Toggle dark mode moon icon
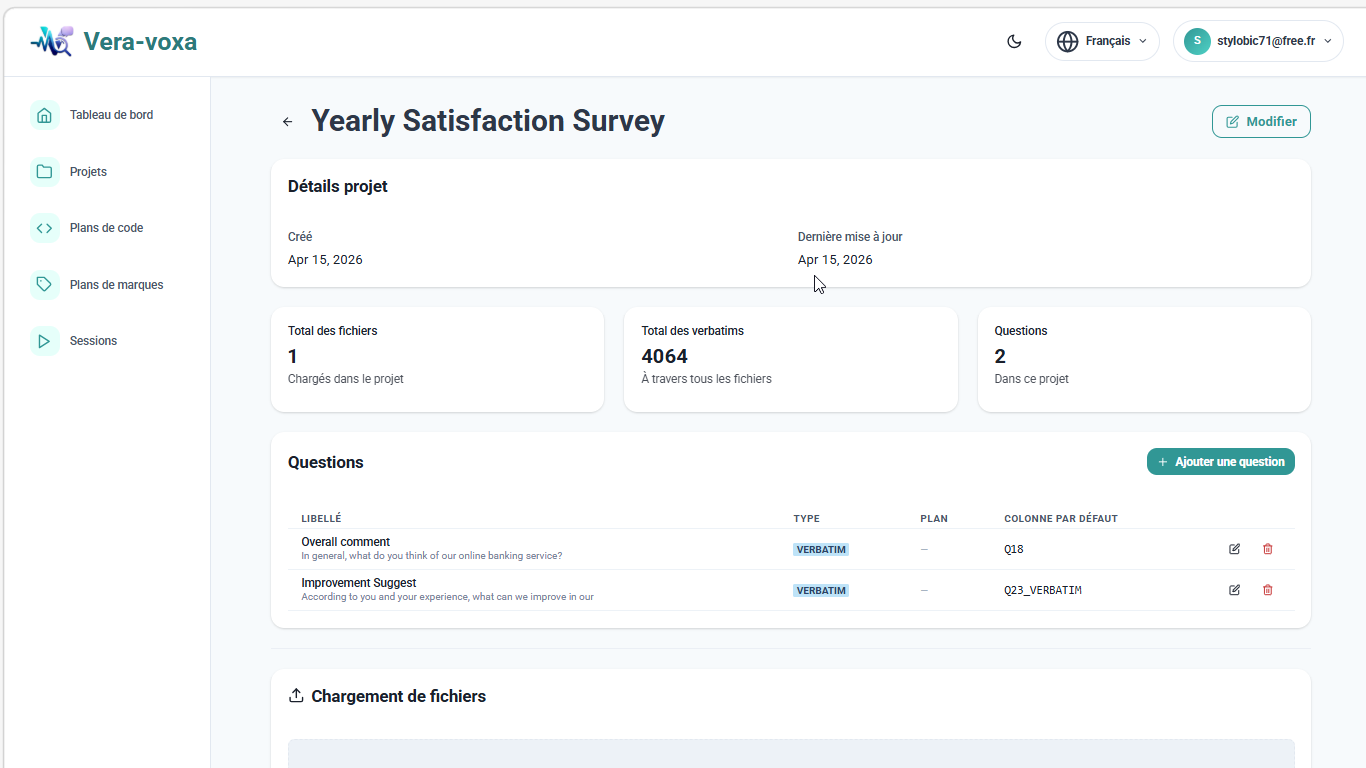 click(1014, 41)
